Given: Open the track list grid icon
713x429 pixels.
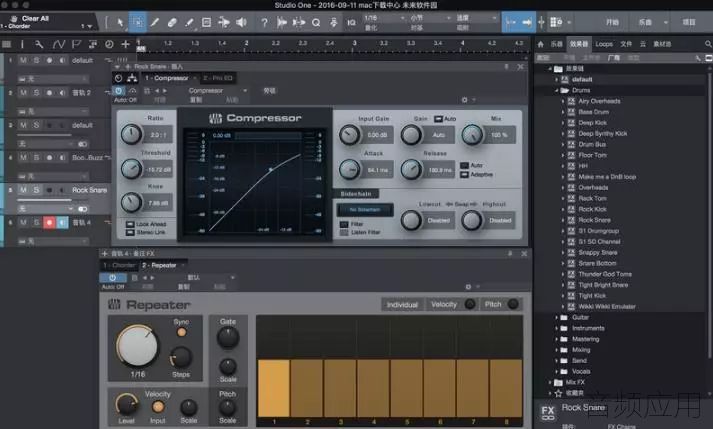Looking at the screenshot, I should [6, 44].
